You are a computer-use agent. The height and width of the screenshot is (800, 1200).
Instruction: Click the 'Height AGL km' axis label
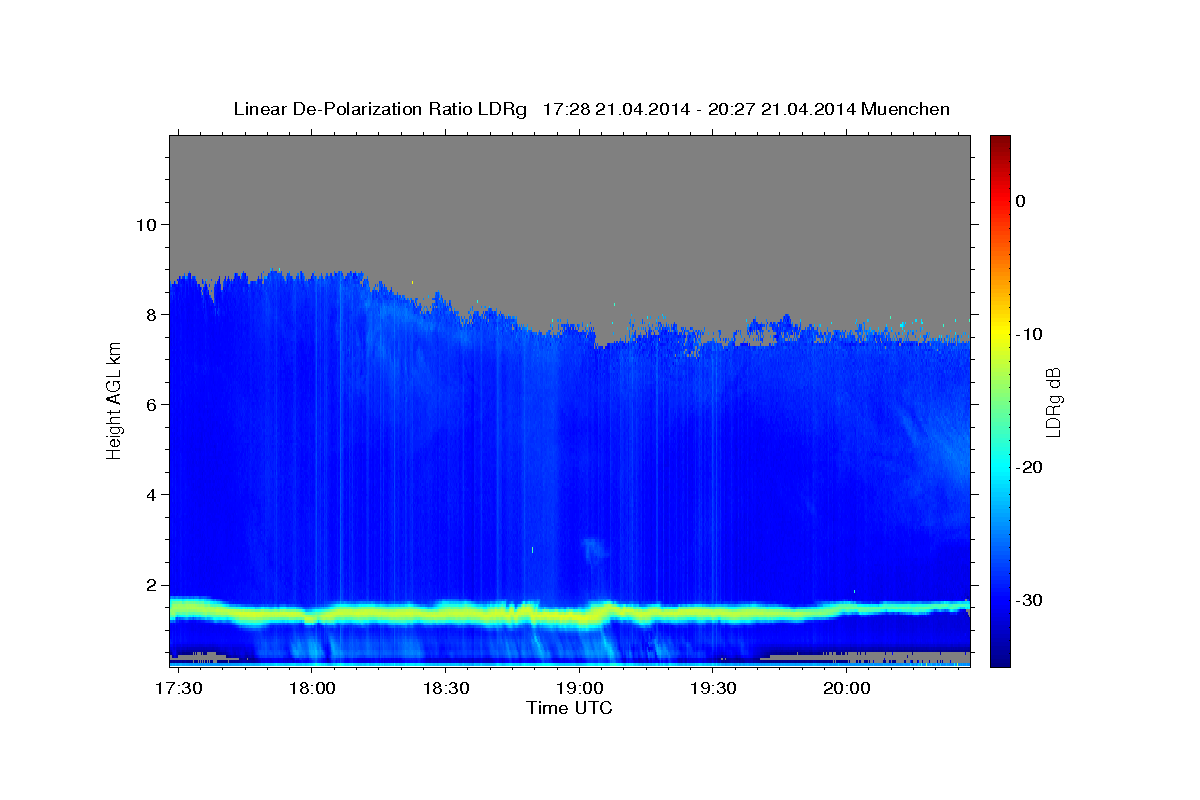(114, 400)
